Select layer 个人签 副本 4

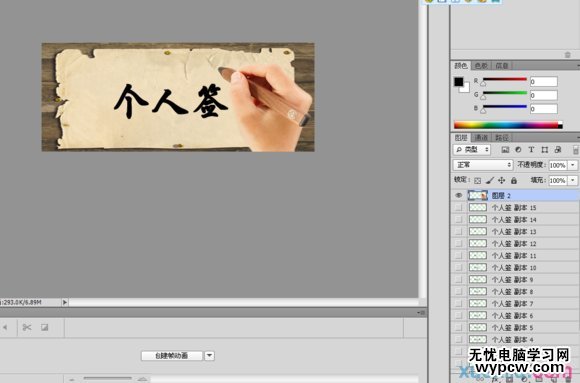coord(515,339)
